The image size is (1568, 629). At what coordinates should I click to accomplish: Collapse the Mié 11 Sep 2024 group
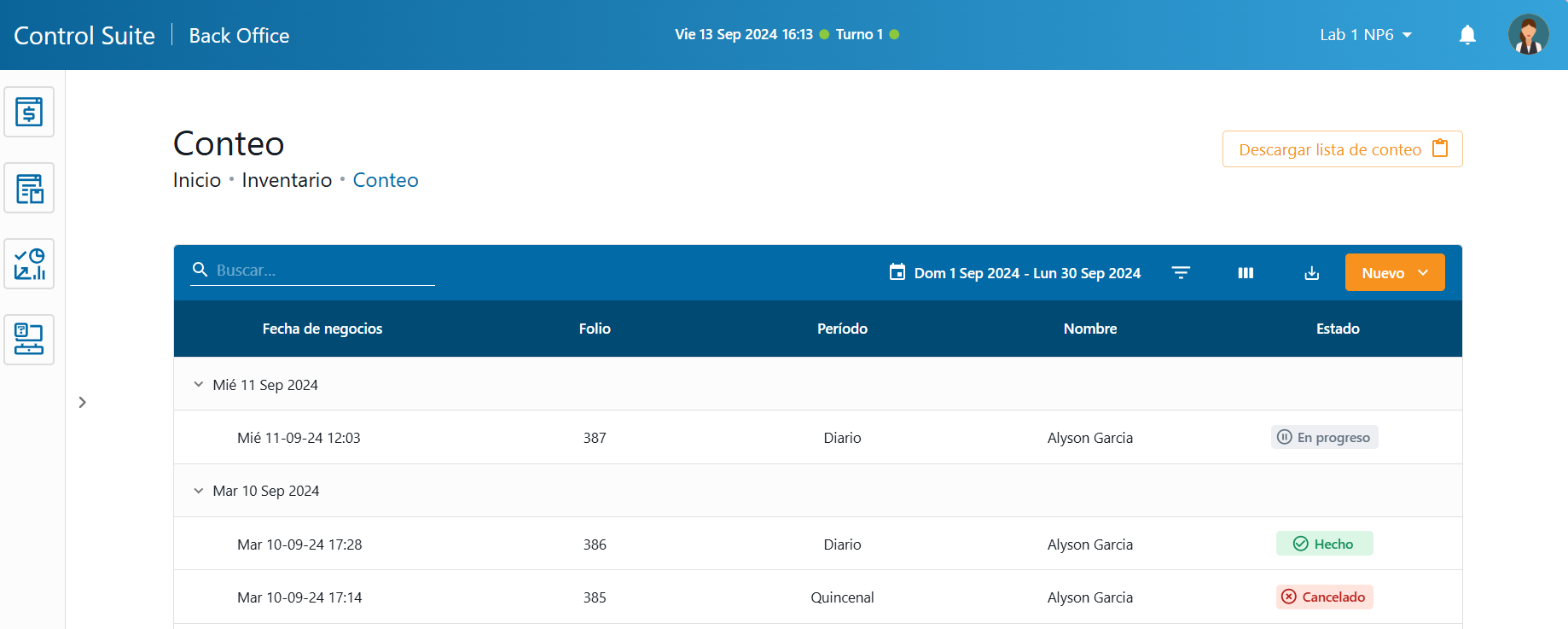(x=199, y=385)
